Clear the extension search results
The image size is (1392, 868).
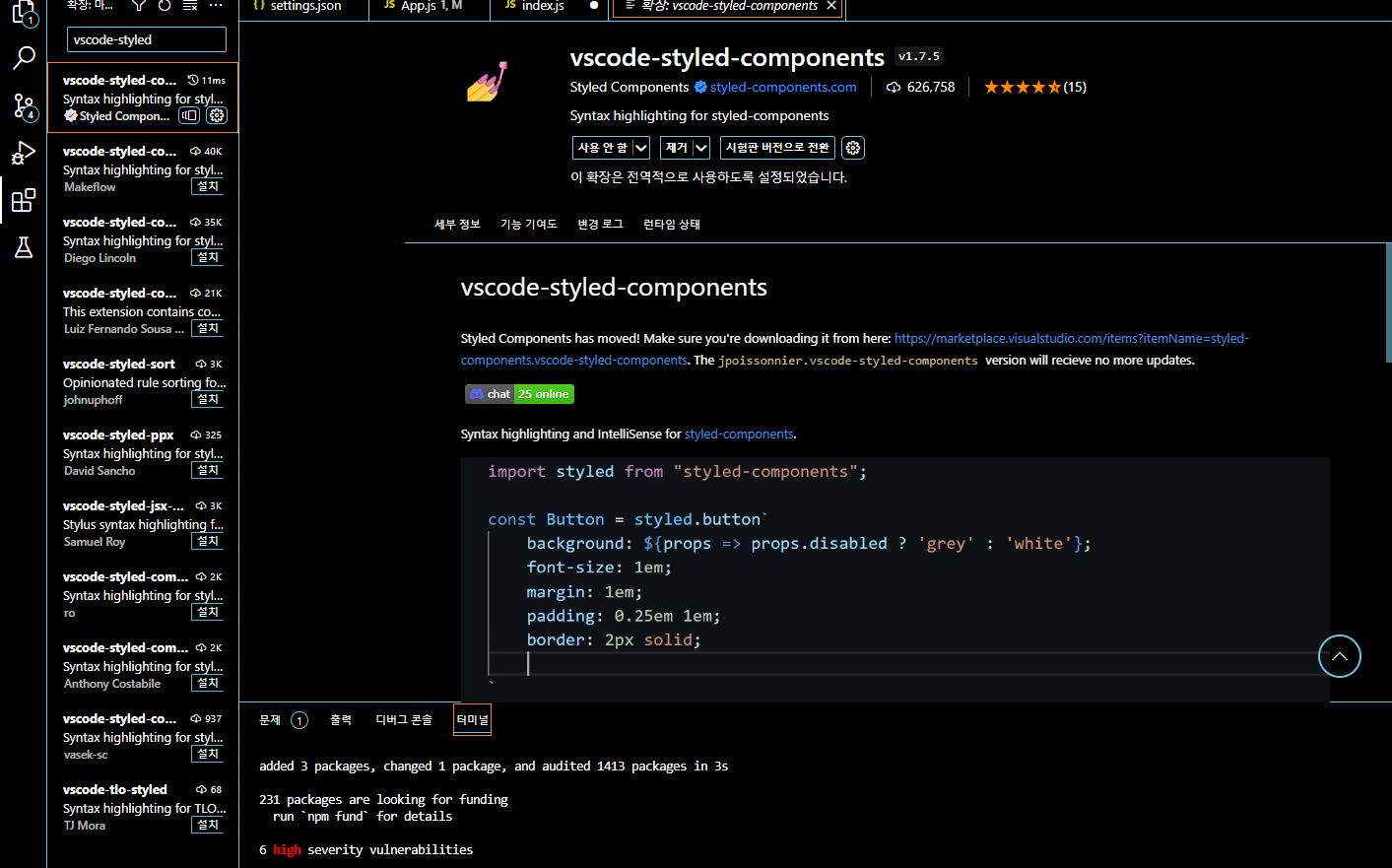click(190, 6)
